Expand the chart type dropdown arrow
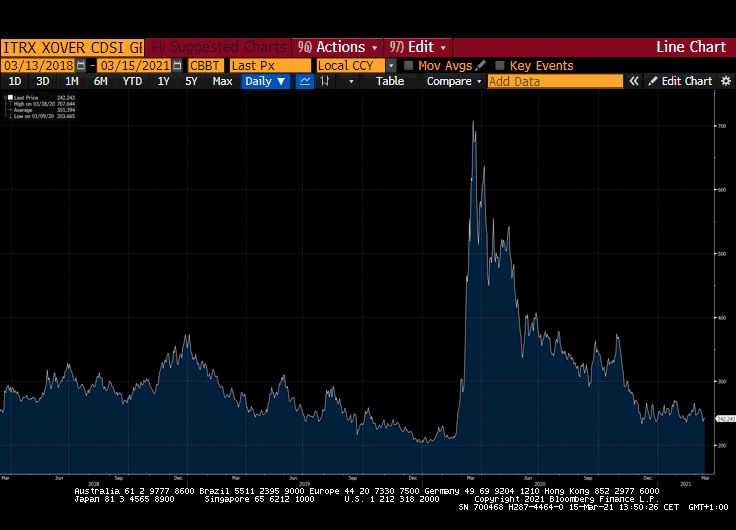The width and height of the screenshot is (736, 530). pos(351,82)
